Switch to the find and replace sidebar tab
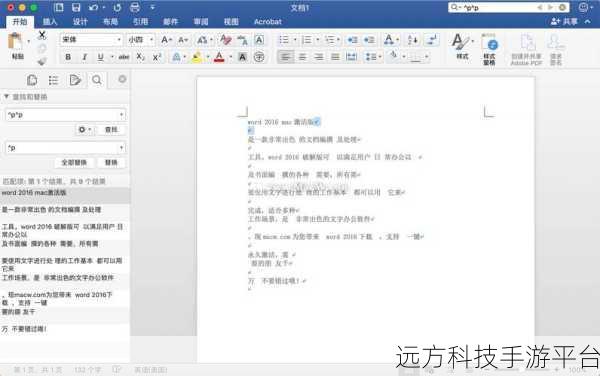Viewport: 600px width, 376px height. pyautogui.click(x=97, y=80)
